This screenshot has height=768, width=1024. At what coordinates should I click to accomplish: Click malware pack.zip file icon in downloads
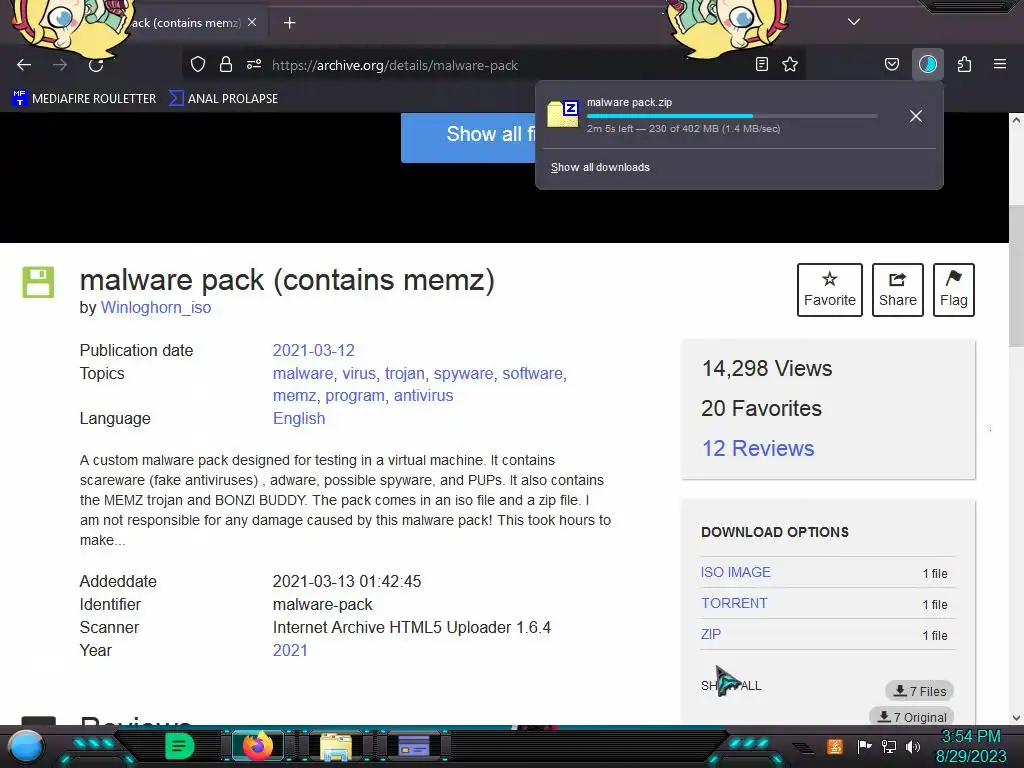(x=563, y=114)
